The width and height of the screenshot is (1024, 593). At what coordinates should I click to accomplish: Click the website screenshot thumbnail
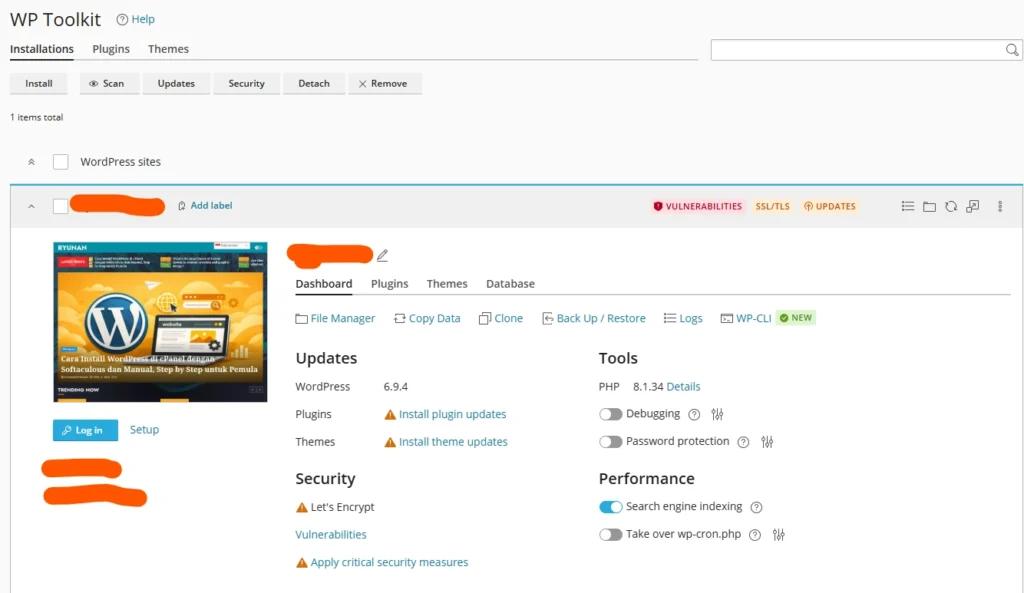[x=160, y=322]
